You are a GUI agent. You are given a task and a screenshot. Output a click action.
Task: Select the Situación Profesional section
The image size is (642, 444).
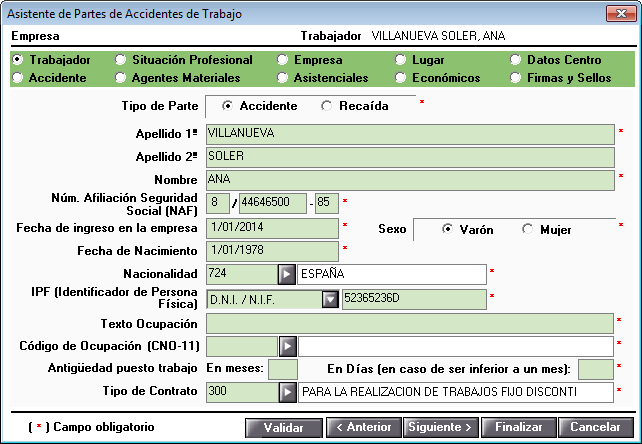120,60
